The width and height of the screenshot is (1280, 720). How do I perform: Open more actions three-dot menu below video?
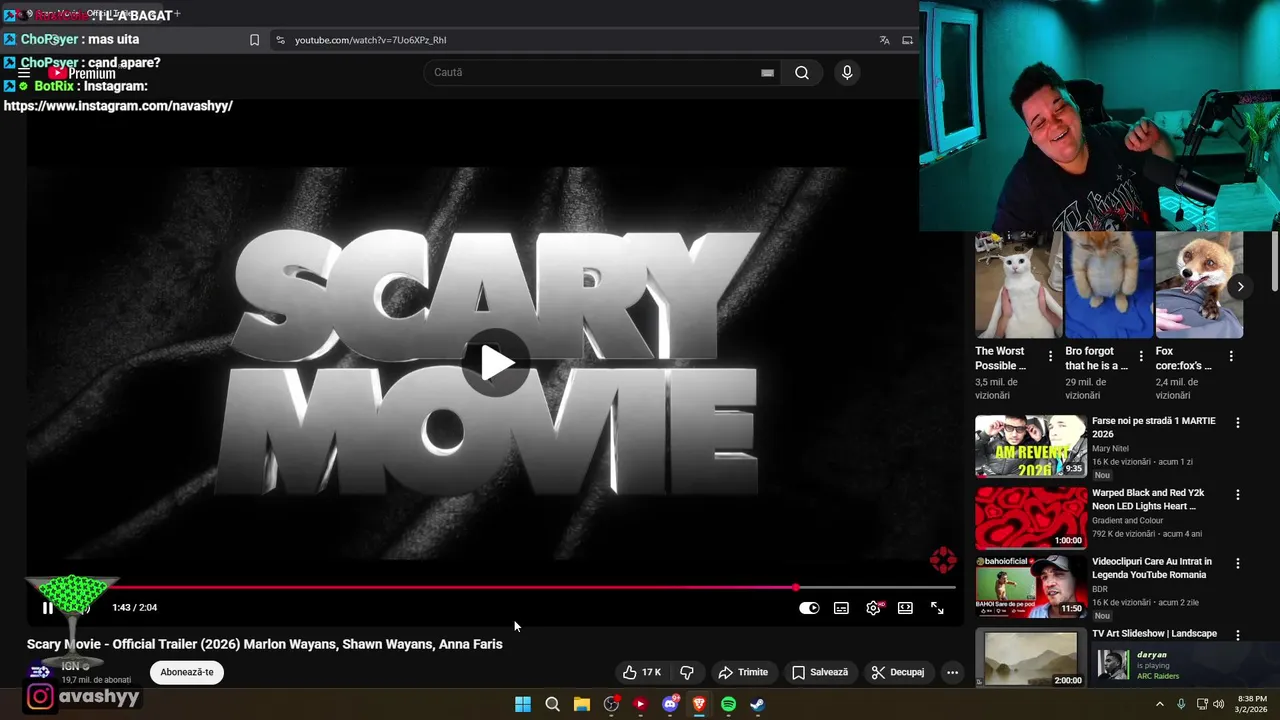coord(952,672)
